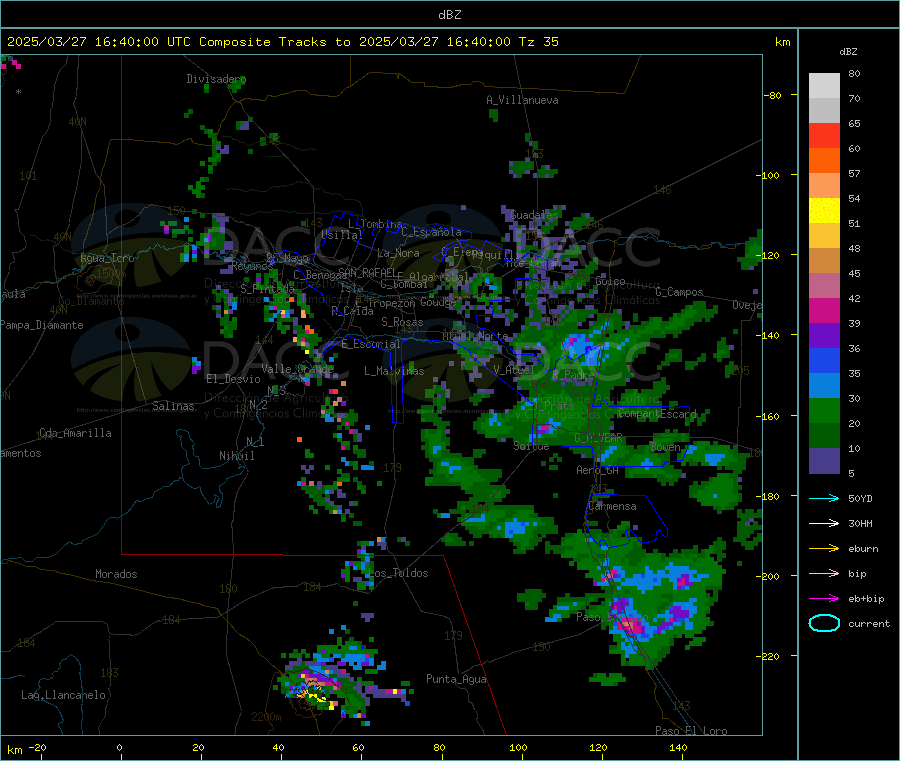Click the 'Morados' map label

pyautogui.click(x=116, y=574)
